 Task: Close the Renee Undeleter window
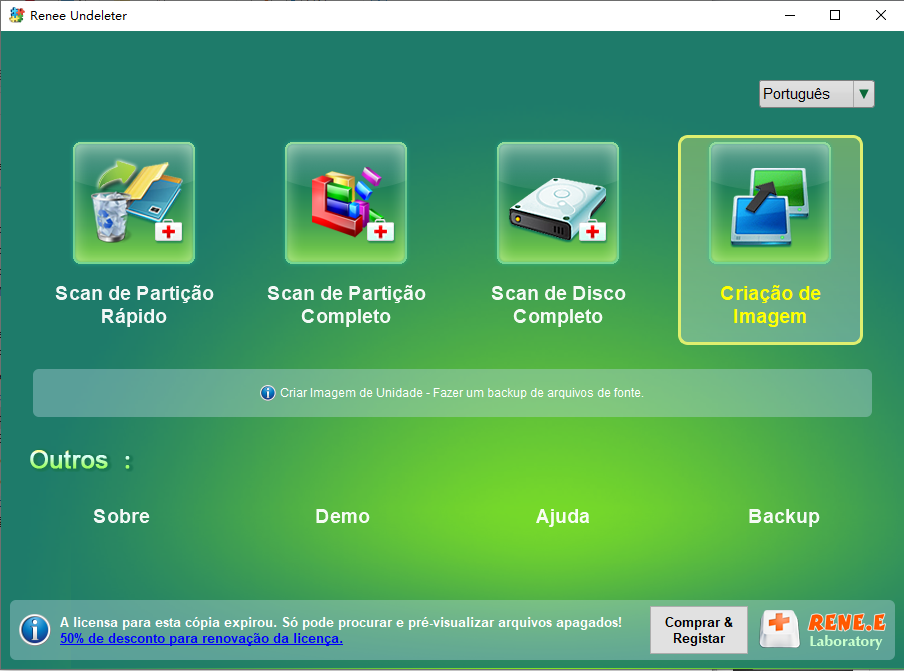coord(880,16)
